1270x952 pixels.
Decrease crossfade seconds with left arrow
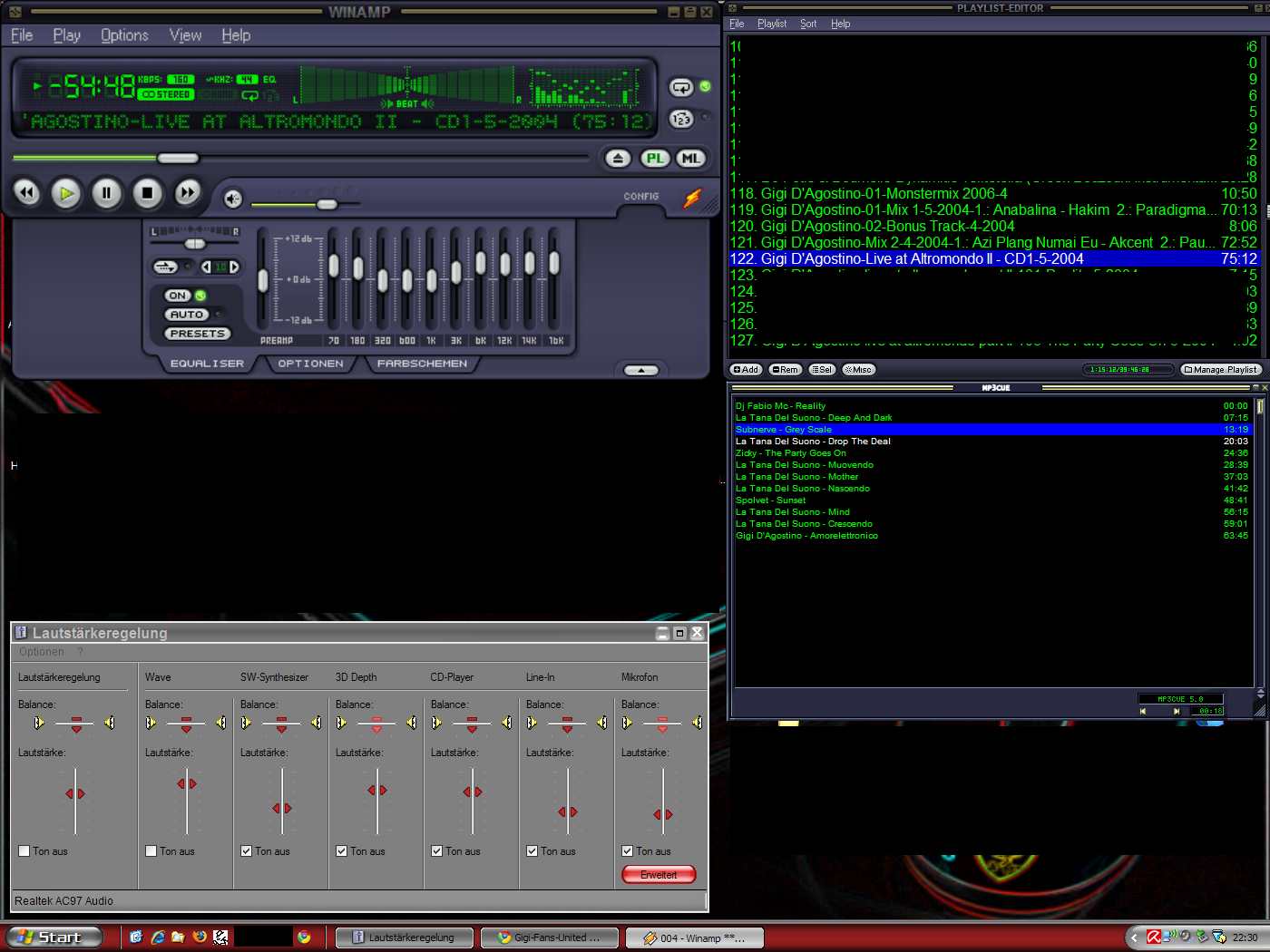(207, 267)
